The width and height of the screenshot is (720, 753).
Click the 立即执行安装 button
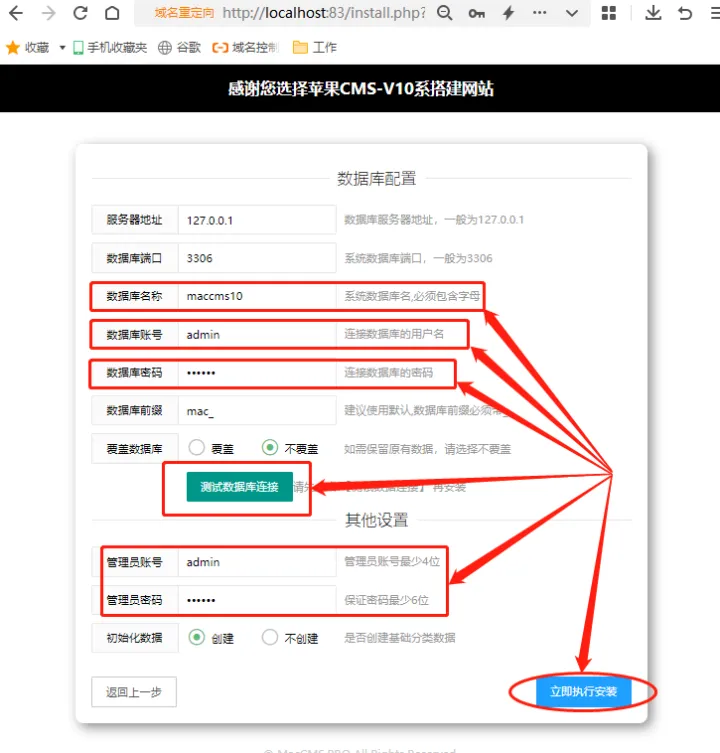point(584,692)
